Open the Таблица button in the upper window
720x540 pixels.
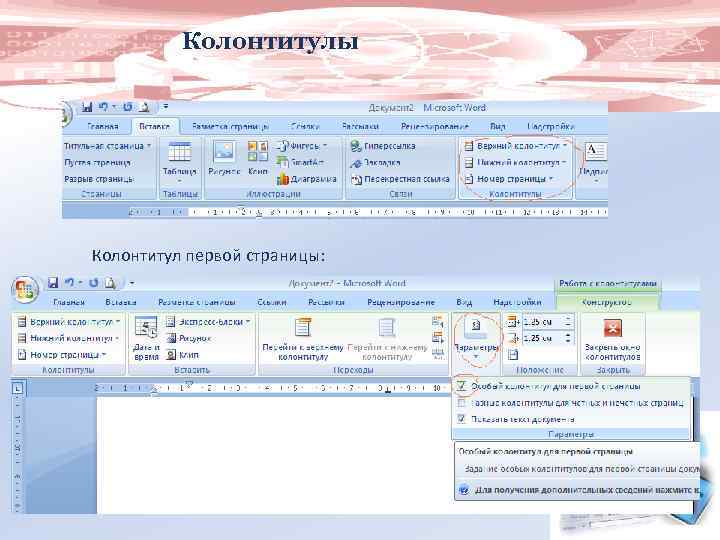pos(180,163)
